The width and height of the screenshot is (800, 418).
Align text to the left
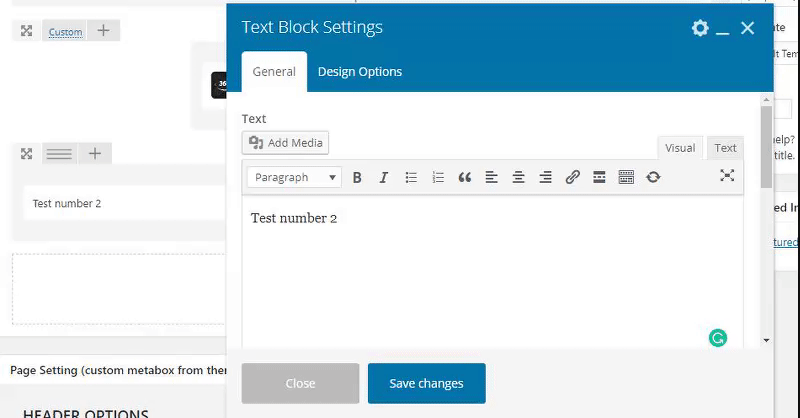point(491,177)
